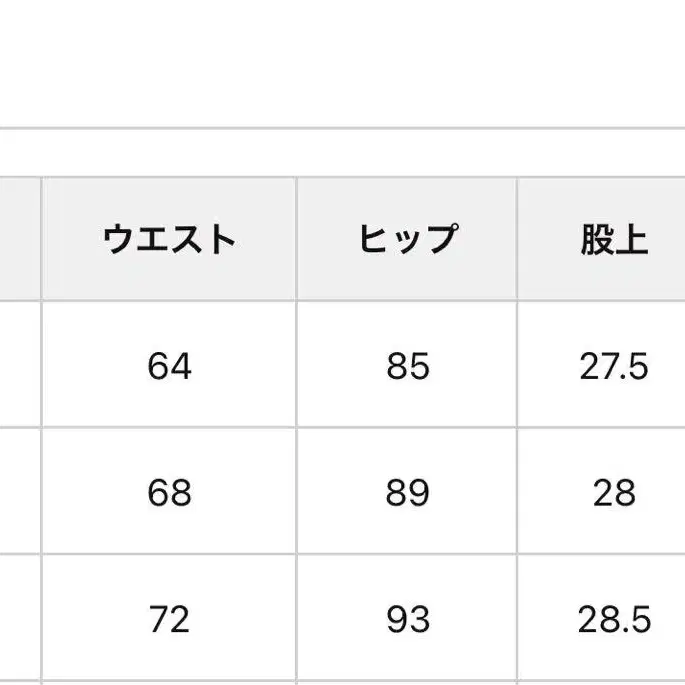Viewport: 685px width, 685px height.
Task: Click the blank white area above the divider line
Action: tap(342, 60)
